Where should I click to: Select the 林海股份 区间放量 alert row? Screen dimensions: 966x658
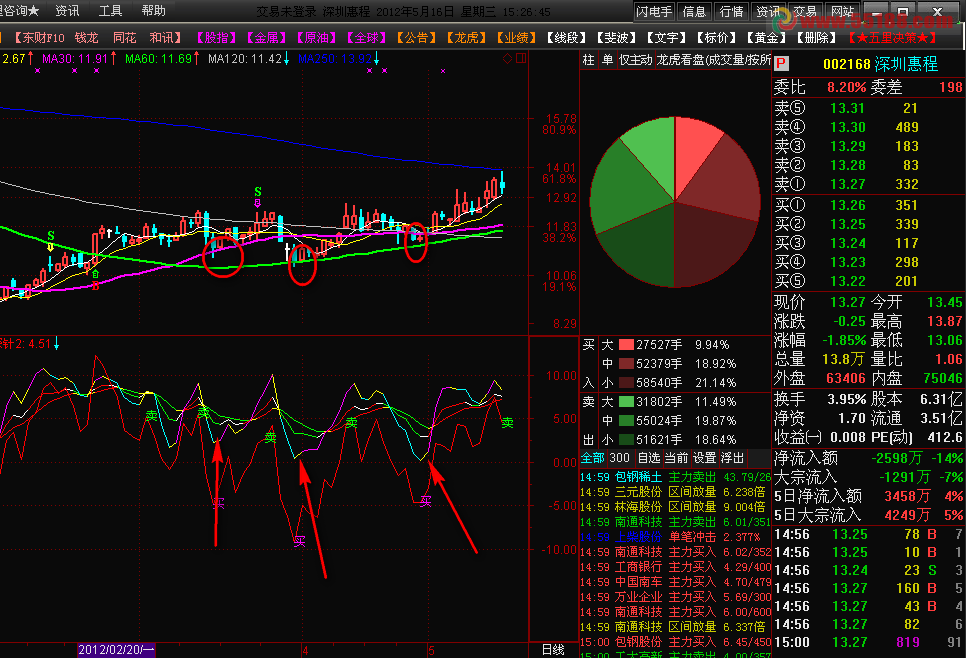click(x=675, y=507)
